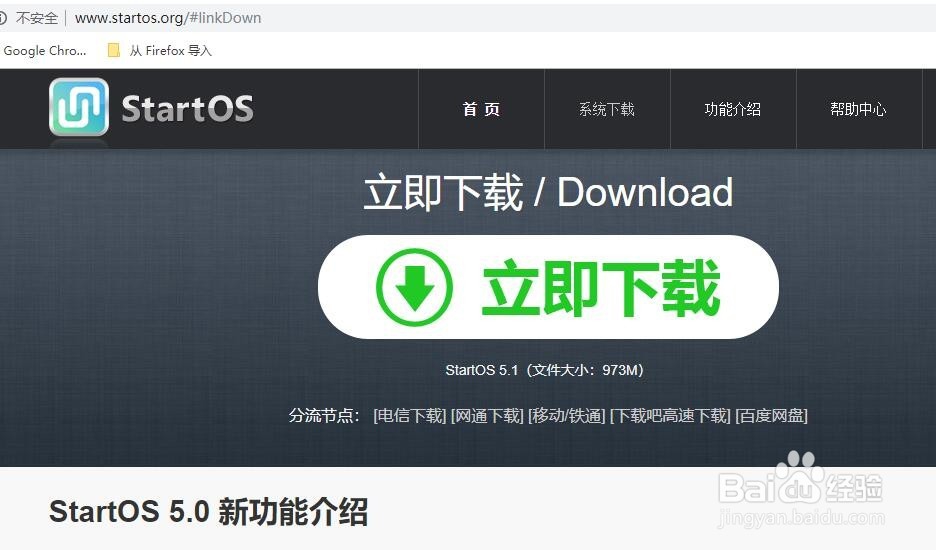Open the 从 Firefox 导入 bookmark folder
This screenshot has width=936, height=550.
point(159,51)
